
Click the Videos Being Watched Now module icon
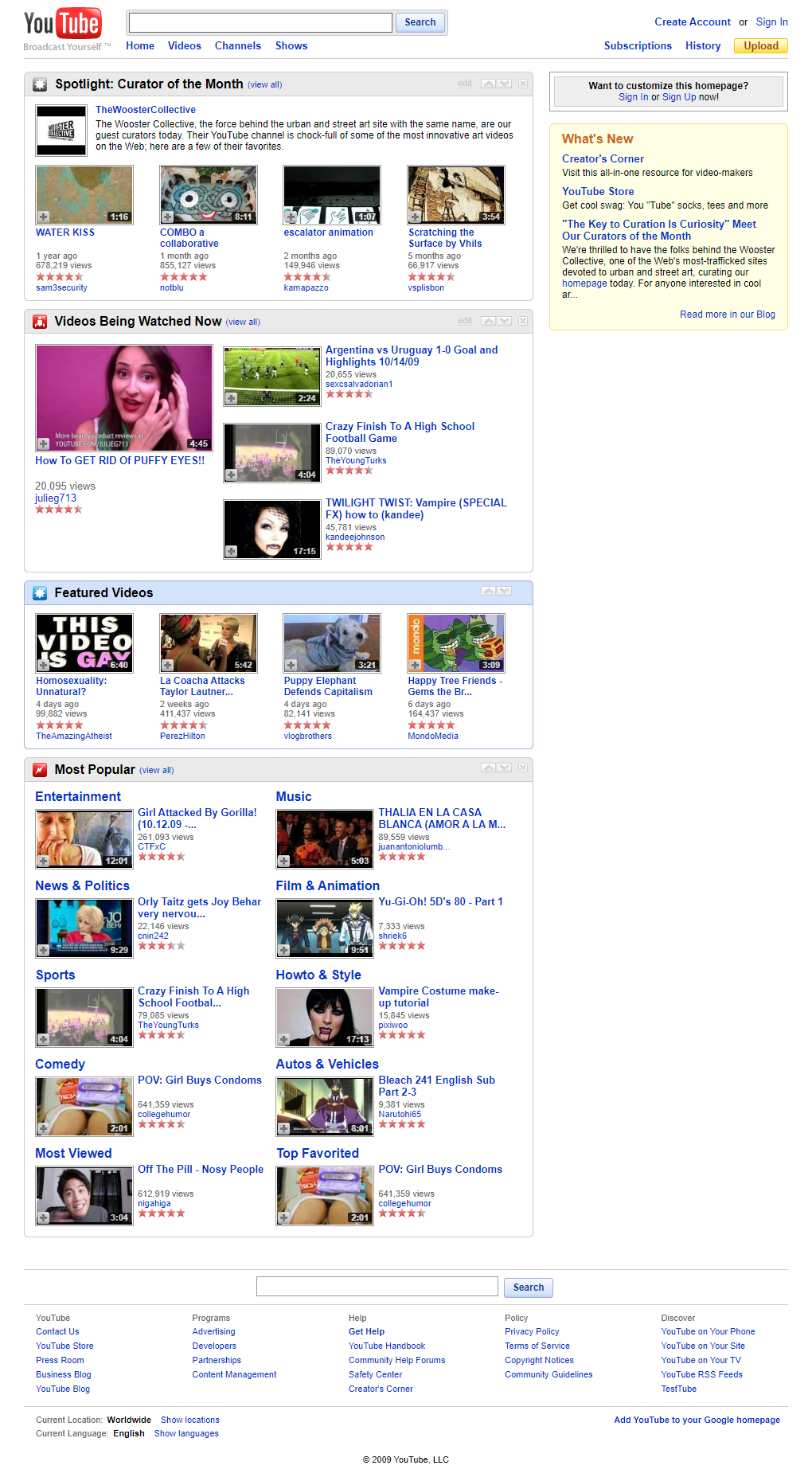[x=40, y=322]
